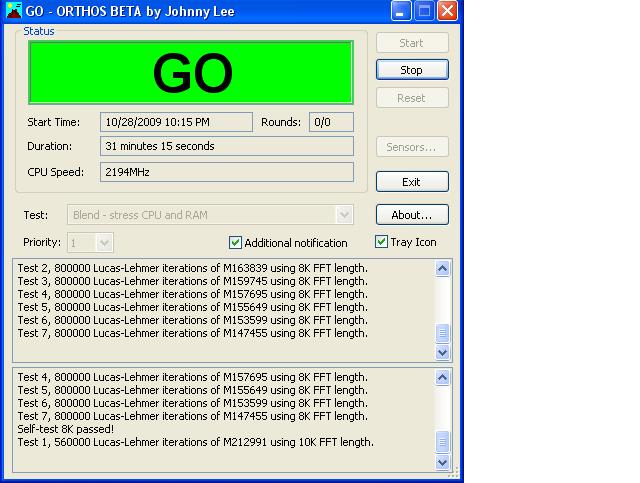Click the Start Time field

pos(176,122)
